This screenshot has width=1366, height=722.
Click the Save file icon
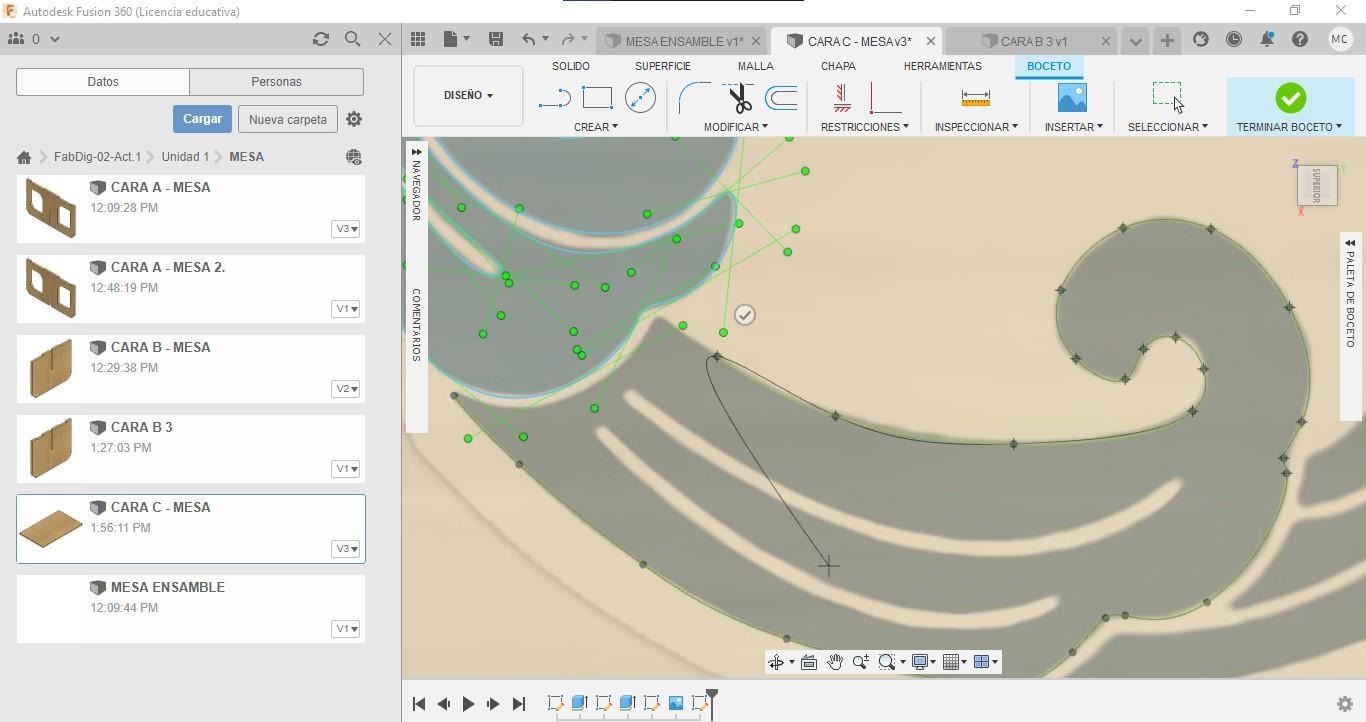click(495, 39)
